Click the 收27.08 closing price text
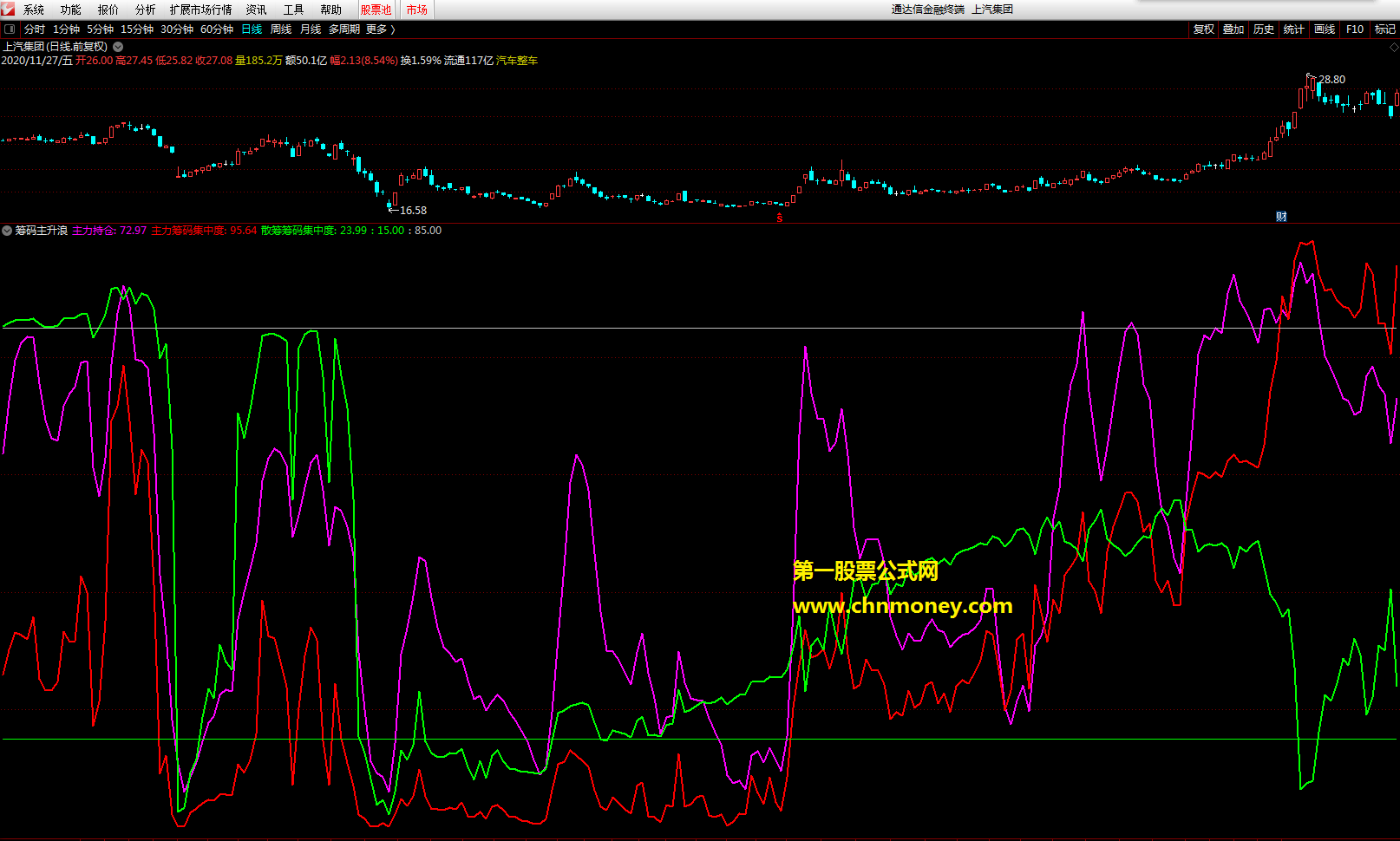Viewport: 1400px width, 841px height. (x=214, y=61)
